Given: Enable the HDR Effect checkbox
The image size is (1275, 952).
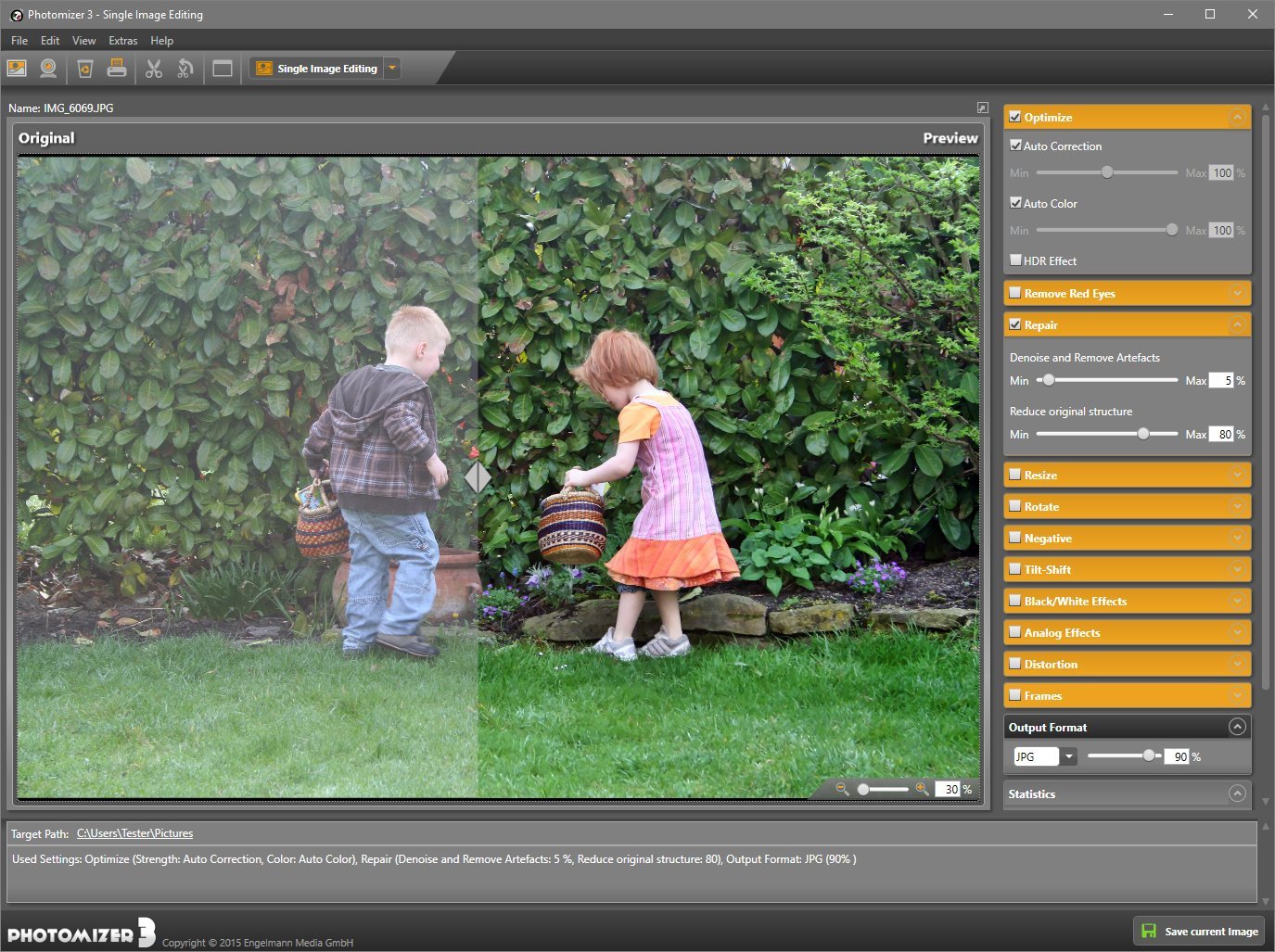Looking at the screenshot, I should click(x=1015, y=260).
